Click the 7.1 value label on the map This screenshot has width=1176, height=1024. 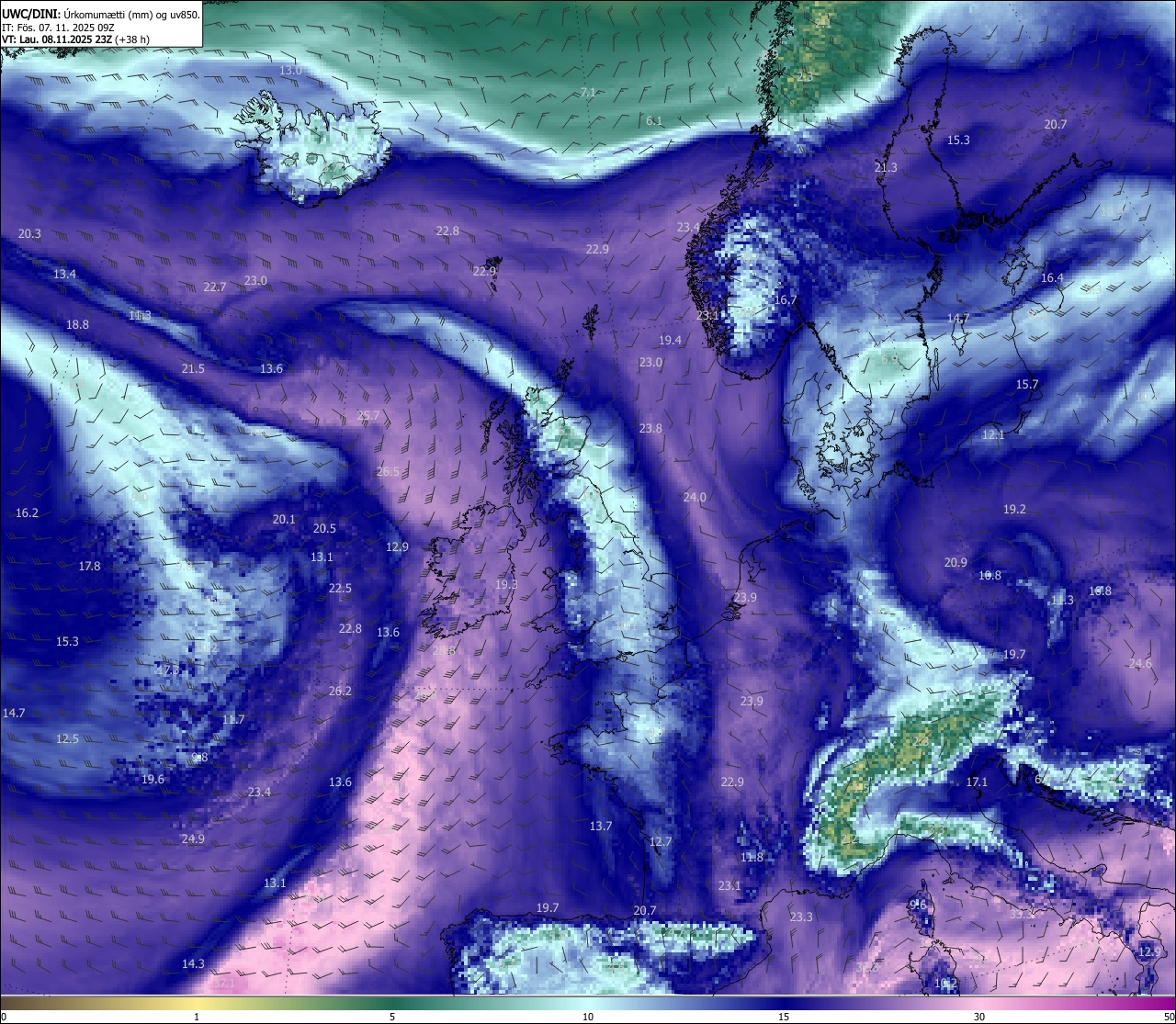click(589, 92)
